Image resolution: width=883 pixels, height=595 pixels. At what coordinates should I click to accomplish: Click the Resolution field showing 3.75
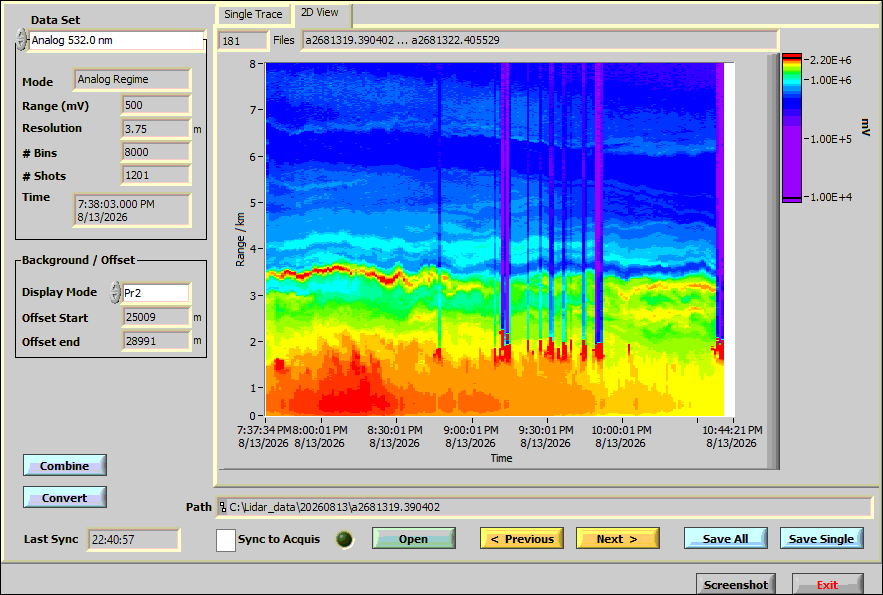(156, 129)
